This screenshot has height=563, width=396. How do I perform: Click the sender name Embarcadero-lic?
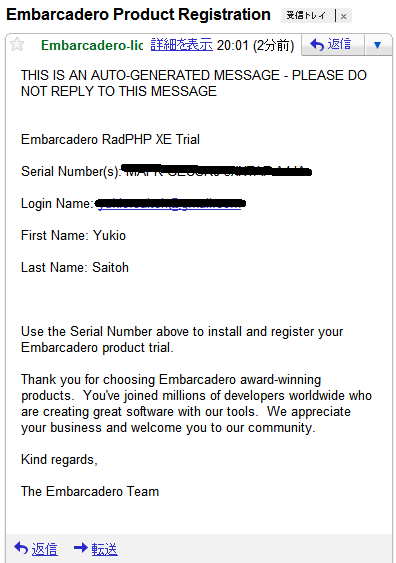point(92,45)
